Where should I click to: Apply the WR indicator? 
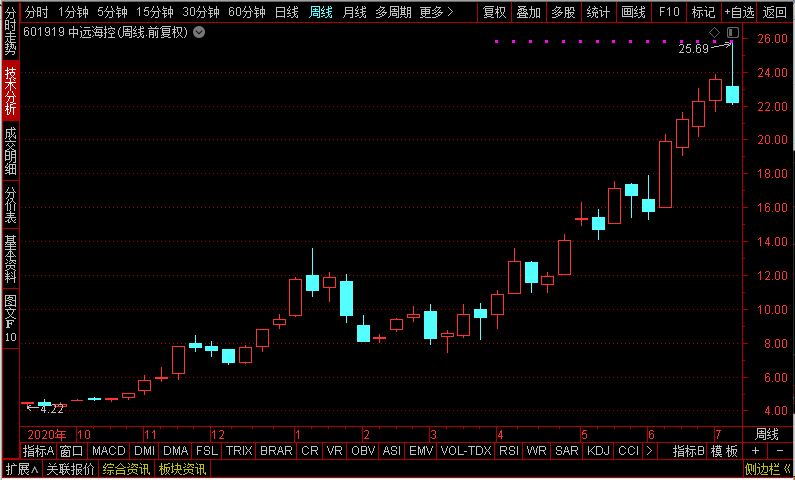pyautogui.click(x=536, y=451)
